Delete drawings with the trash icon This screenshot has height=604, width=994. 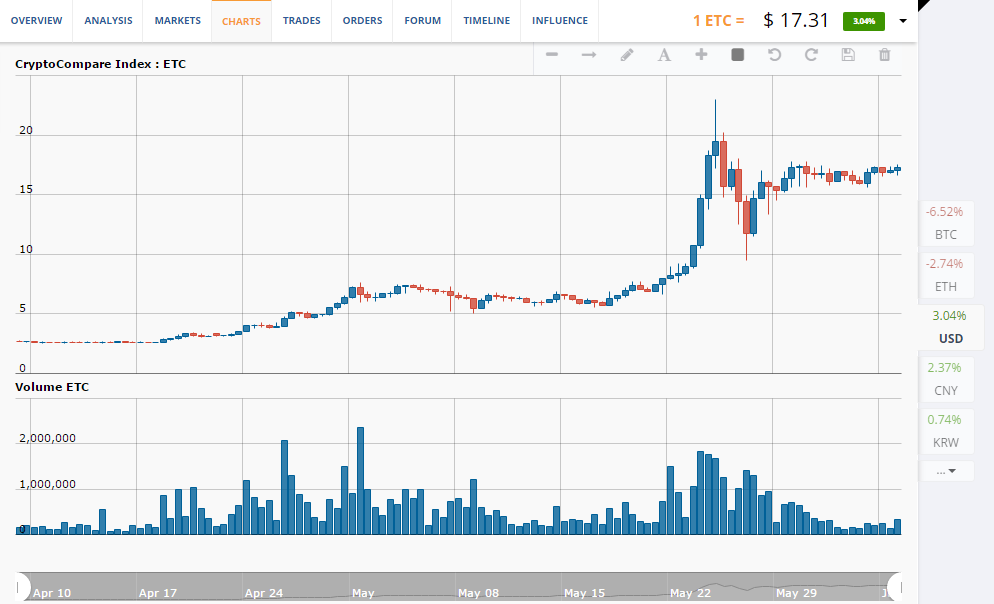(x=884, y=55)
